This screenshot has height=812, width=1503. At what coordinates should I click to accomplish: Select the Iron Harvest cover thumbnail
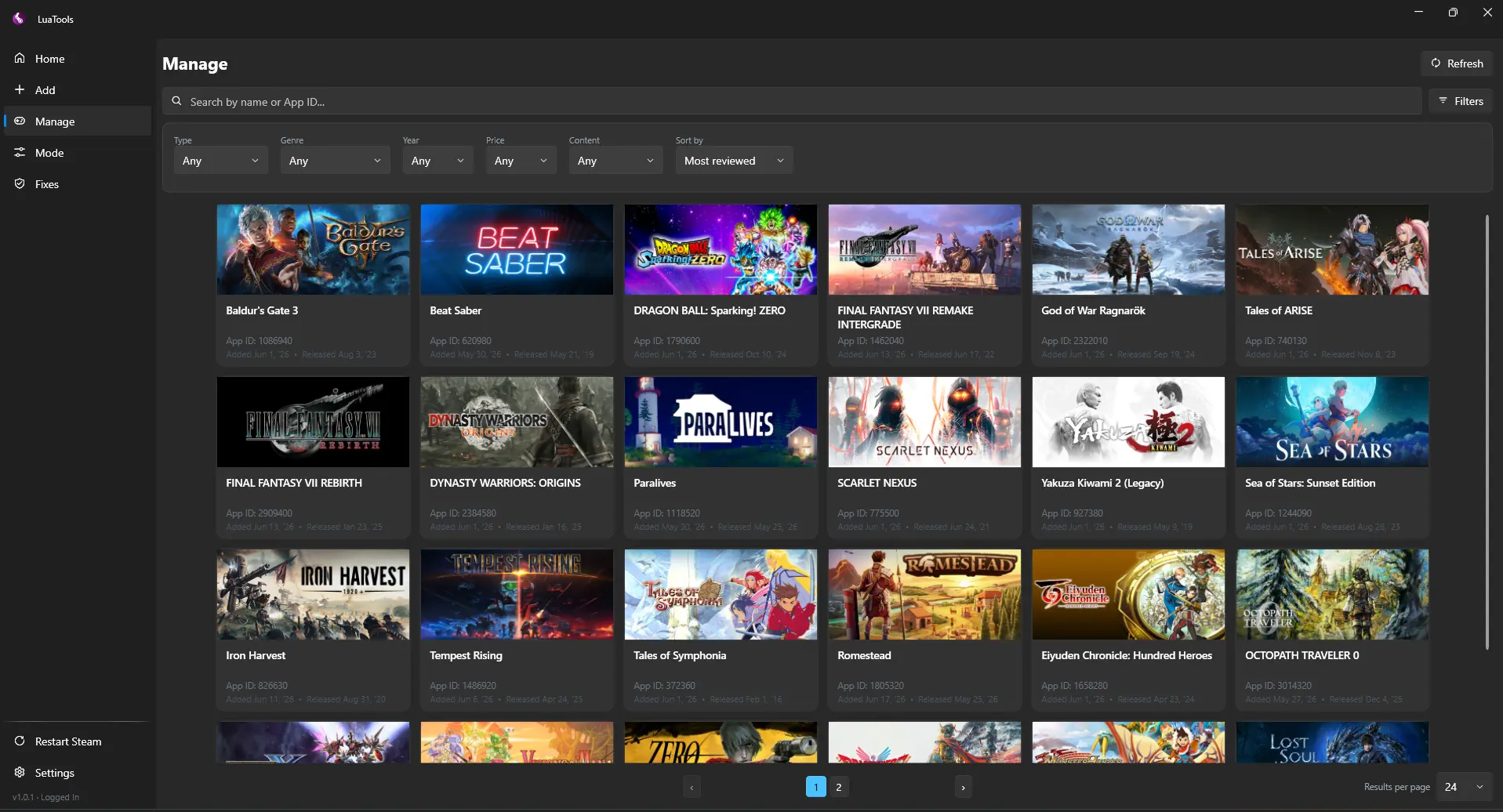(313, 595)
